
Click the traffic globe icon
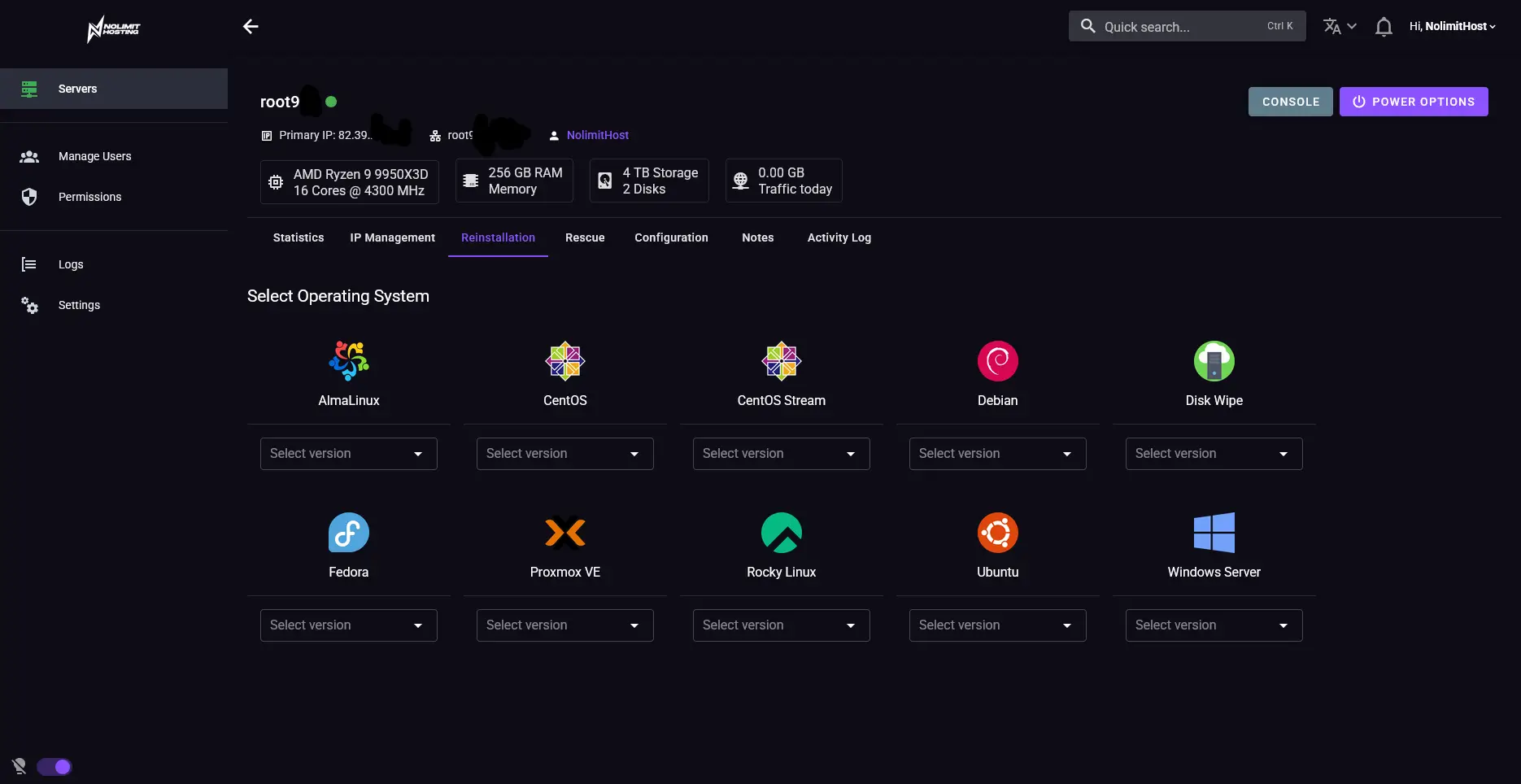[x=741, y=181]
